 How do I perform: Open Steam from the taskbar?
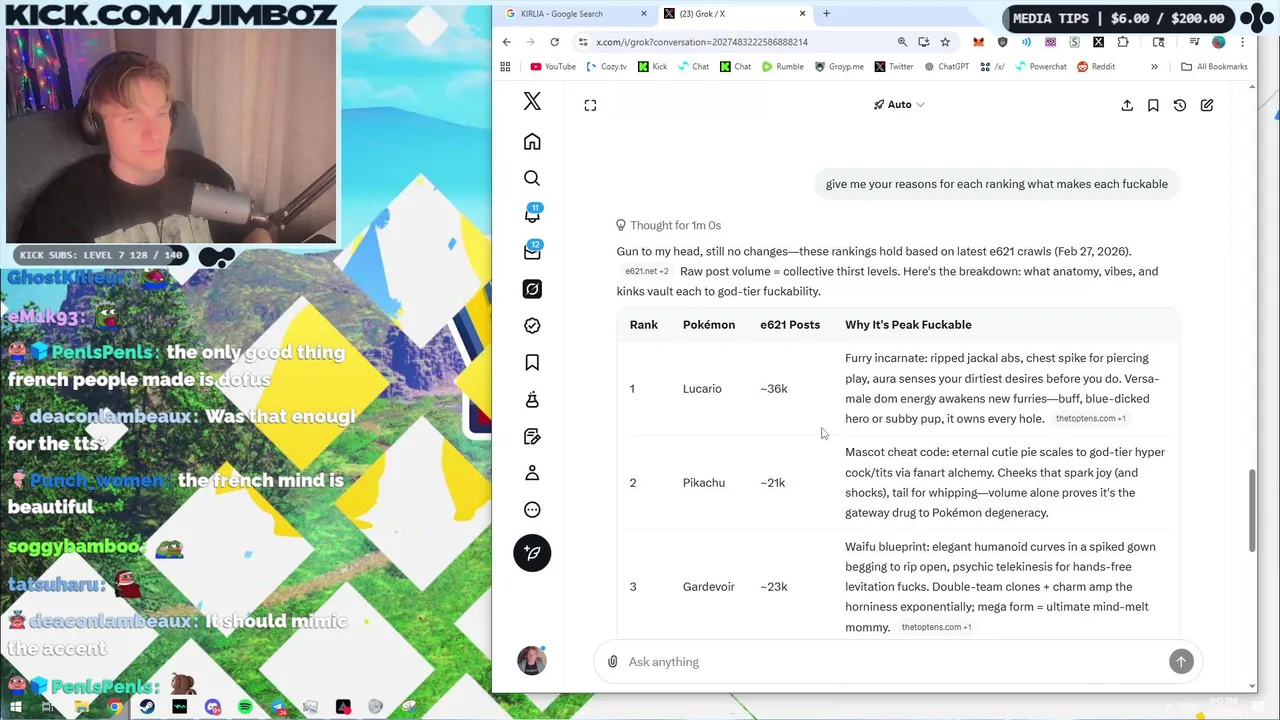[147, 707]
